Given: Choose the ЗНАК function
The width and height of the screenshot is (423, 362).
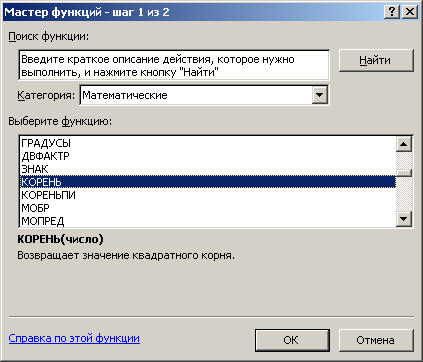Looking at the screenshot, I should pos(207,169).
